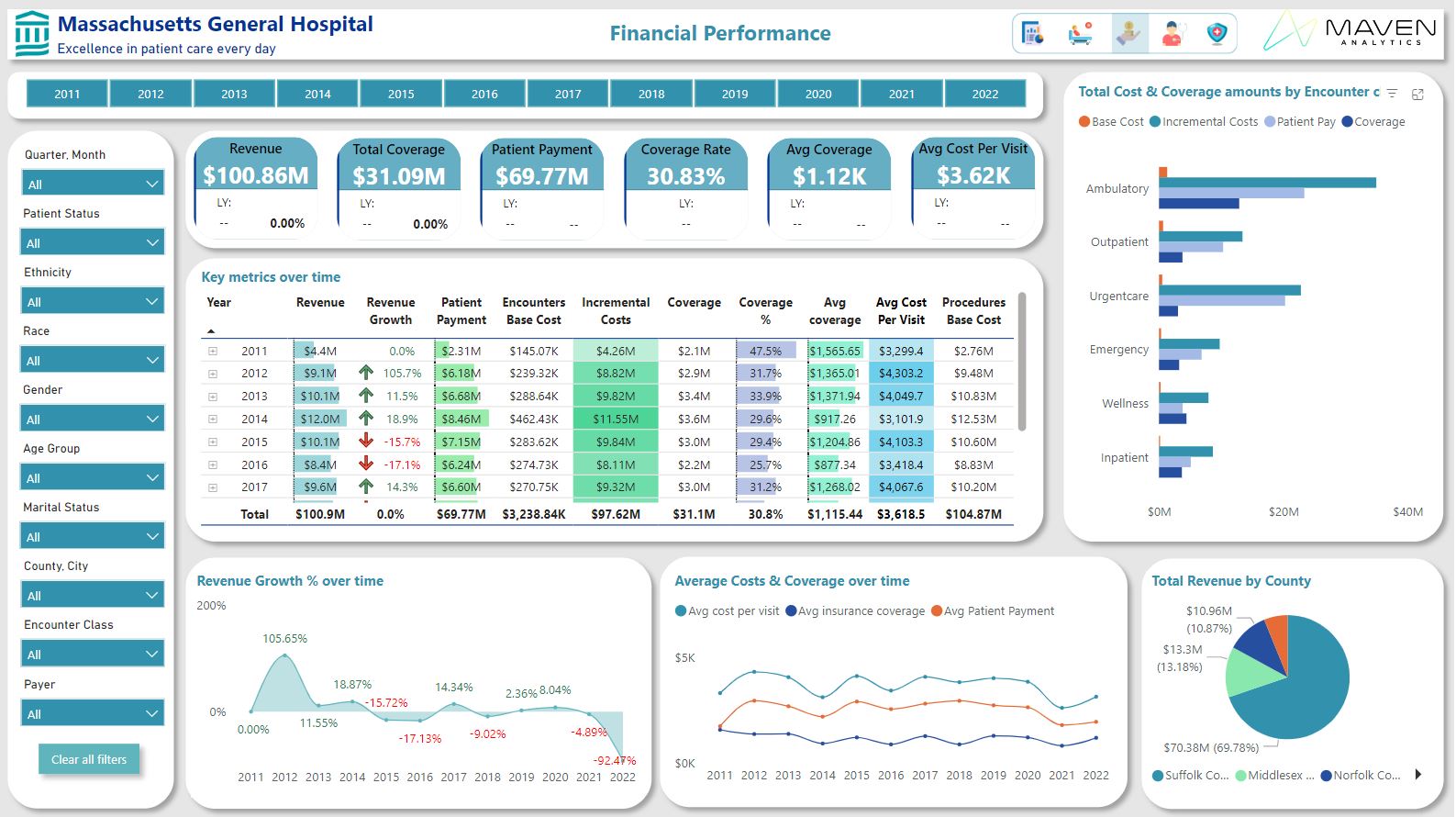Click Avg cost per visit legend marker
Screen dimensions: 1456x817
681,610
